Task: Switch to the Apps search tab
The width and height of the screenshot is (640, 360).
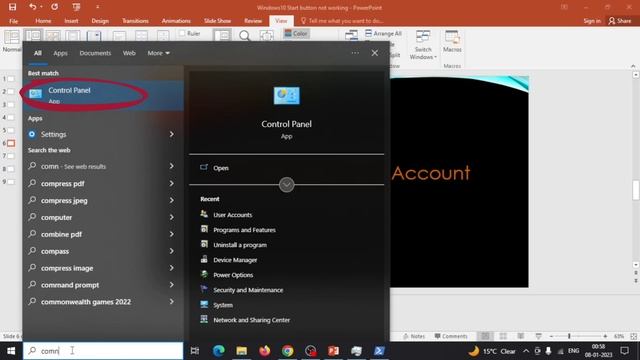Action: (60, 53)
